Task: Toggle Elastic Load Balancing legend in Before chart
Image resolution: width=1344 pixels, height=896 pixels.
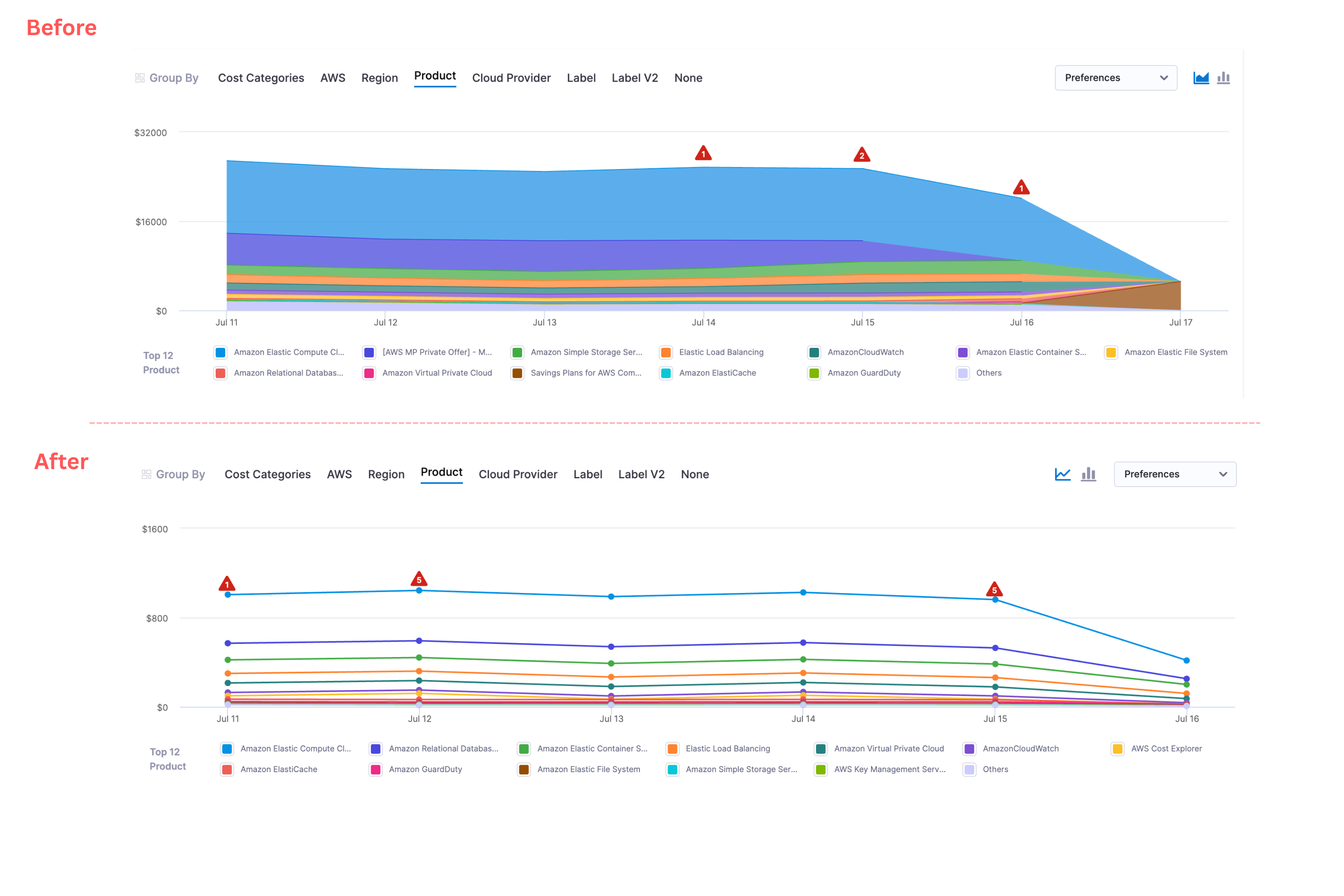Action: point(666,353)
